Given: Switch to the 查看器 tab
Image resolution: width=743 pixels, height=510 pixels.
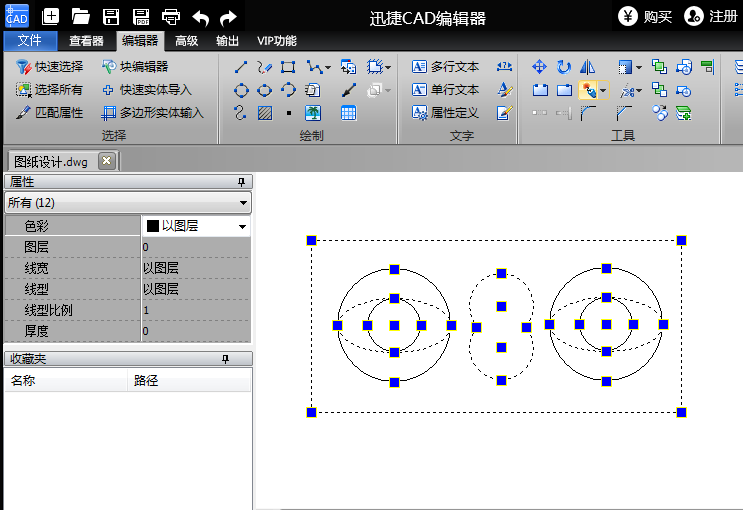Looking at the screenshot, I should [x=86, y=41].
